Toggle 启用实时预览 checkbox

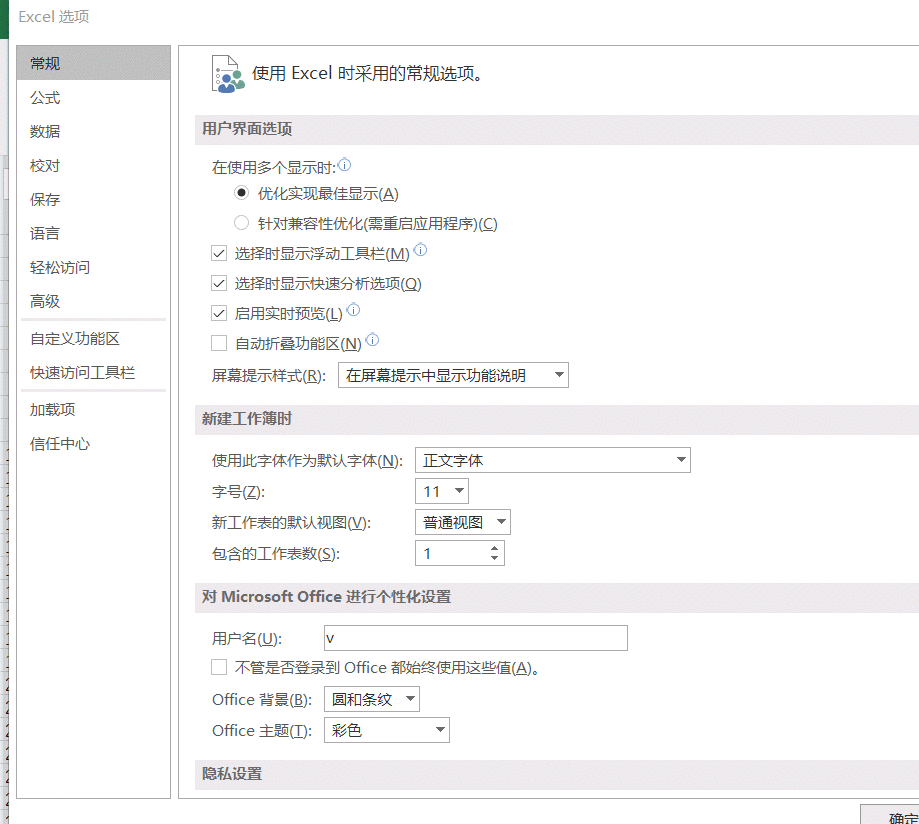(x=219, y=314)
